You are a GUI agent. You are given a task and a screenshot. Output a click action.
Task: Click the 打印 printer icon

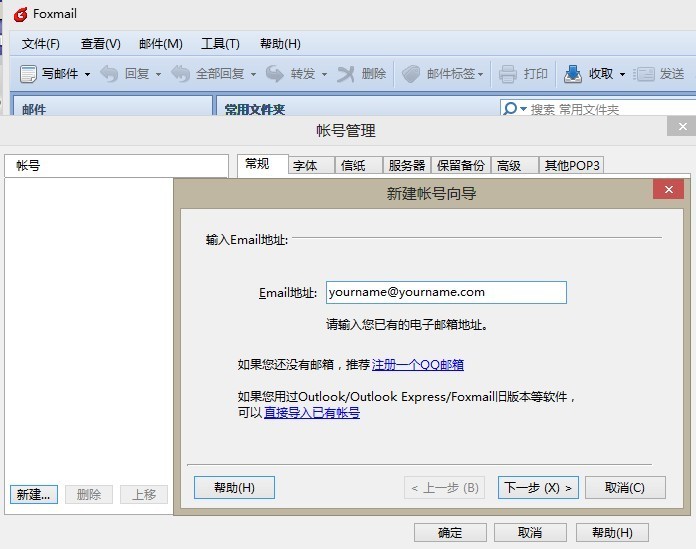508,74
